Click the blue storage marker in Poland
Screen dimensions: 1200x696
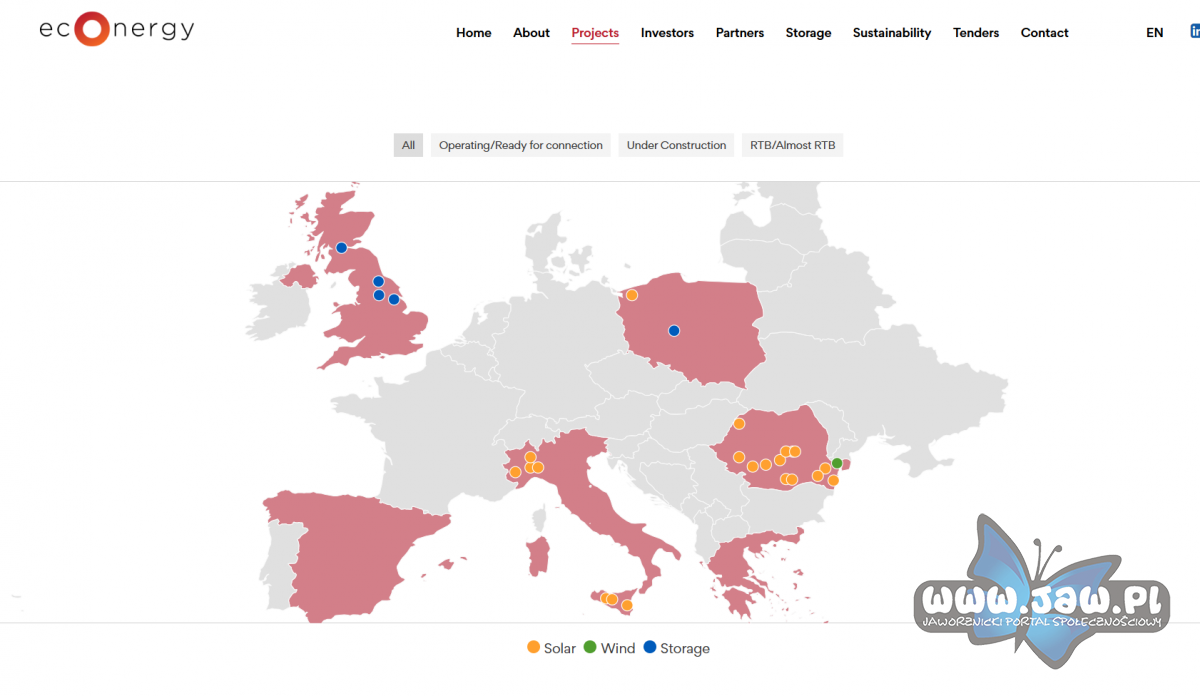(674, 331)
